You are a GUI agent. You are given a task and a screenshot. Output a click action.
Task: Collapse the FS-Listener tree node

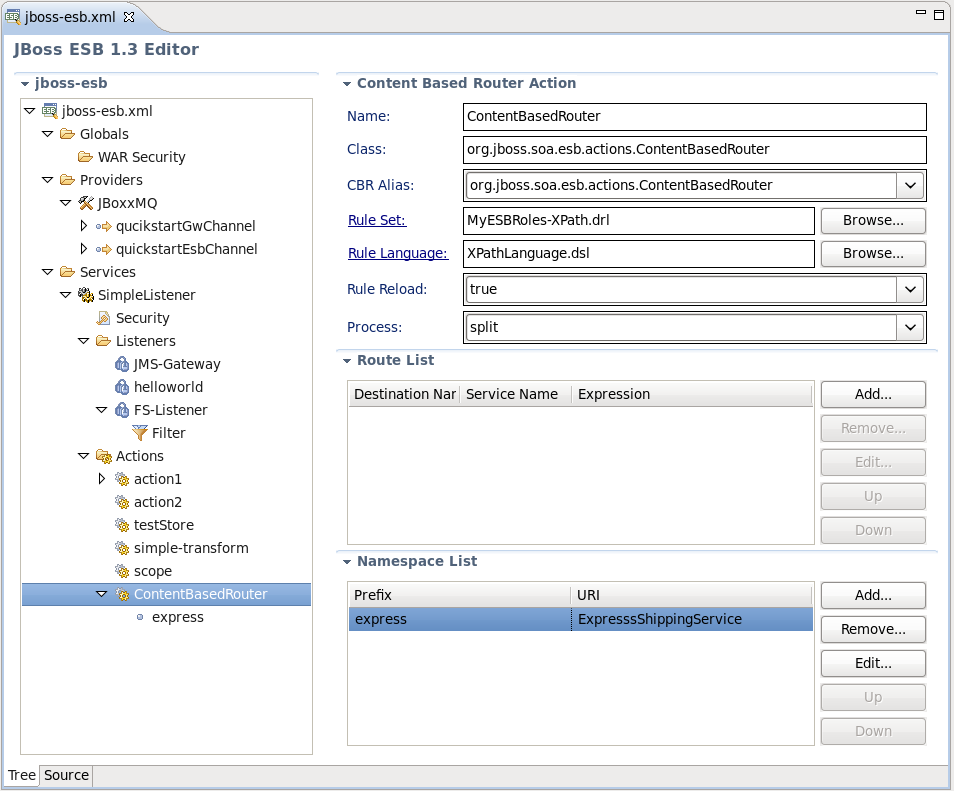click(x=102, y=410)
